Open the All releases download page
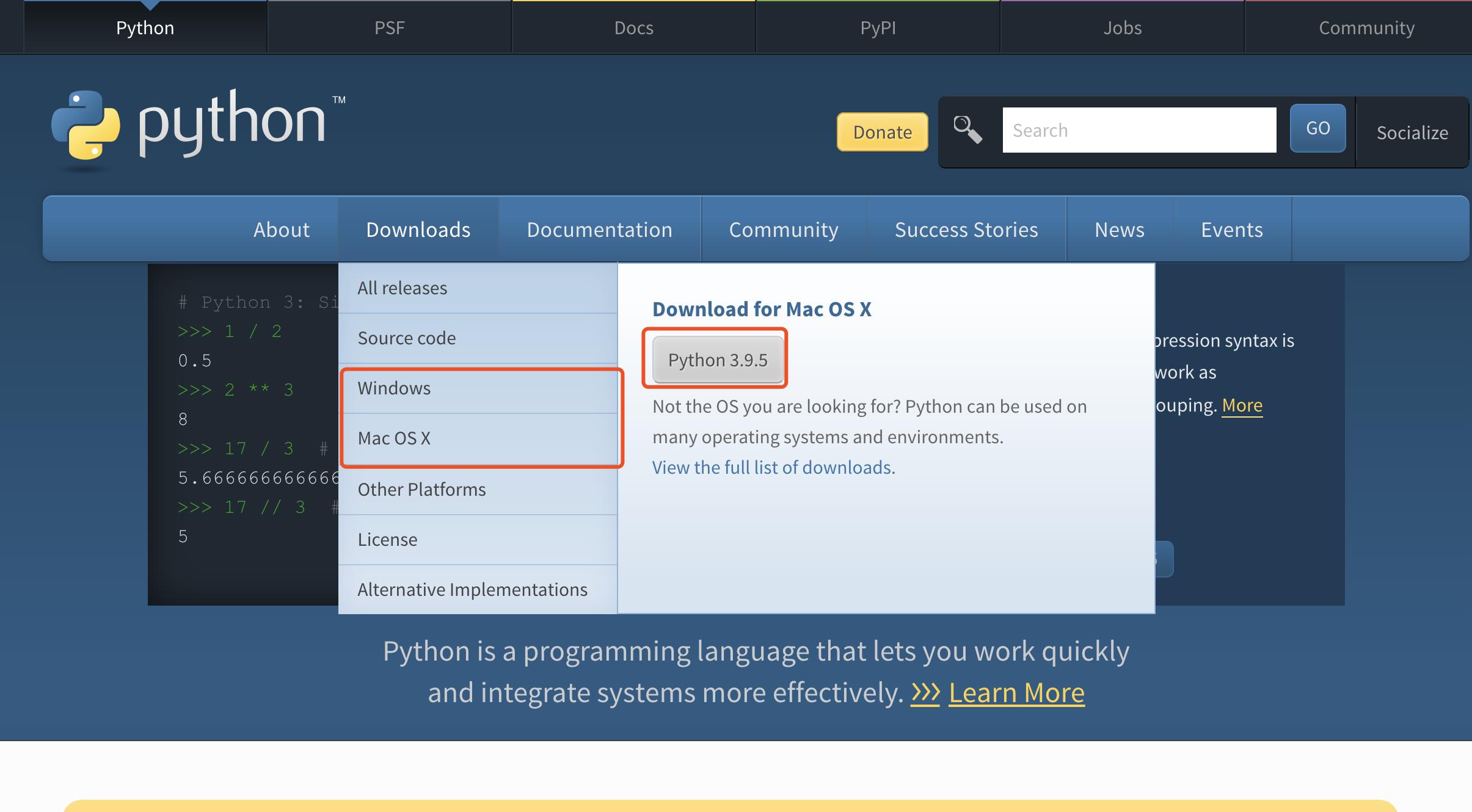Screen dimensions: 1472x812 click(x=402, y=287)
